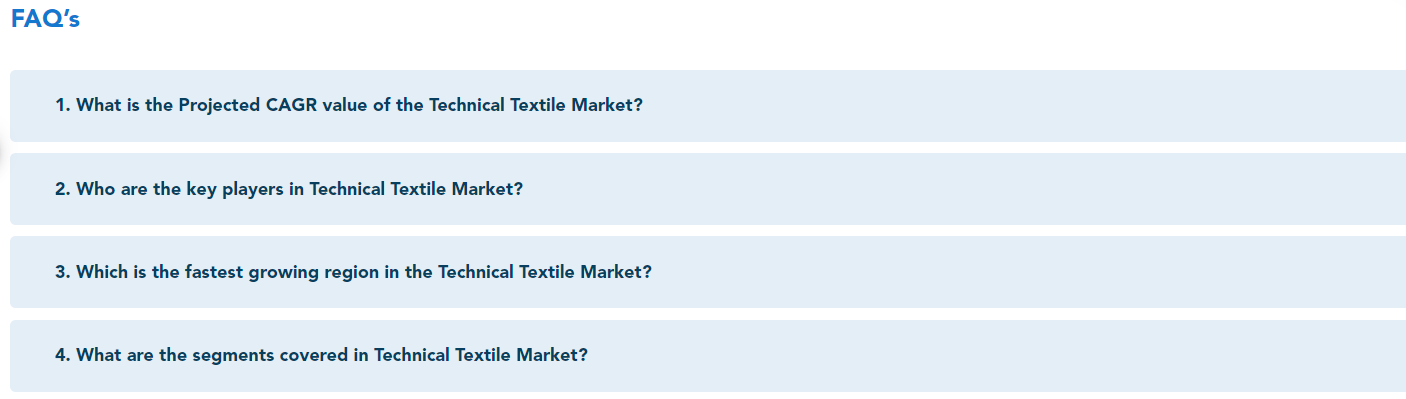Image resolution: width=1406 pixels, height=399 pixels.
Task: Open FAQ number 2 accordion panel
Action: 708,189
